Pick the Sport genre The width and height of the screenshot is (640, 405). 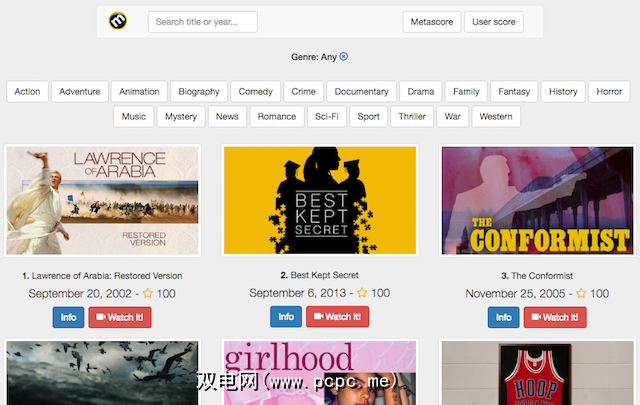(x=368, y=116)
